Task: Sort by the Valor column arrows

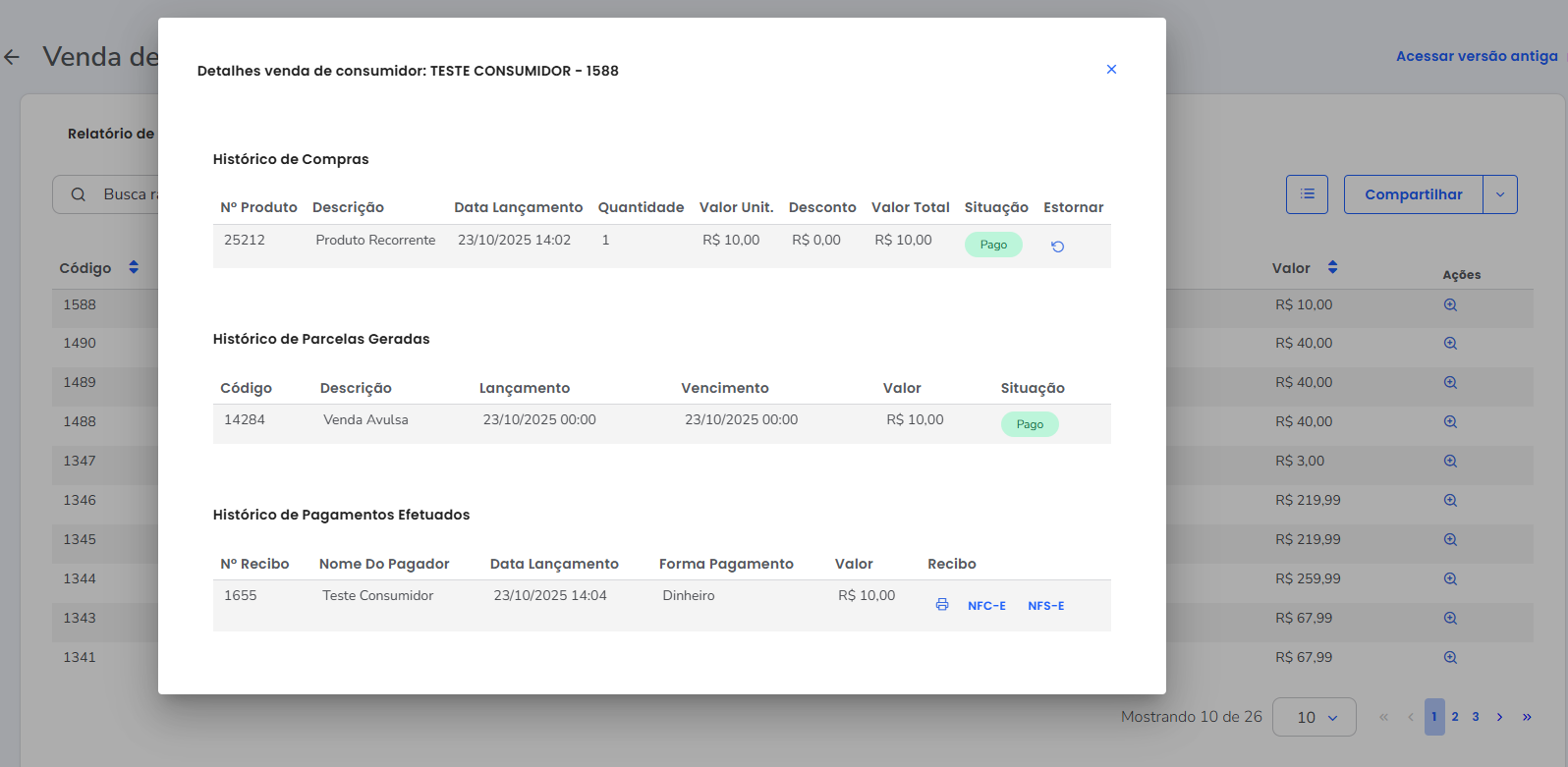Action: tap(1332, 267)
